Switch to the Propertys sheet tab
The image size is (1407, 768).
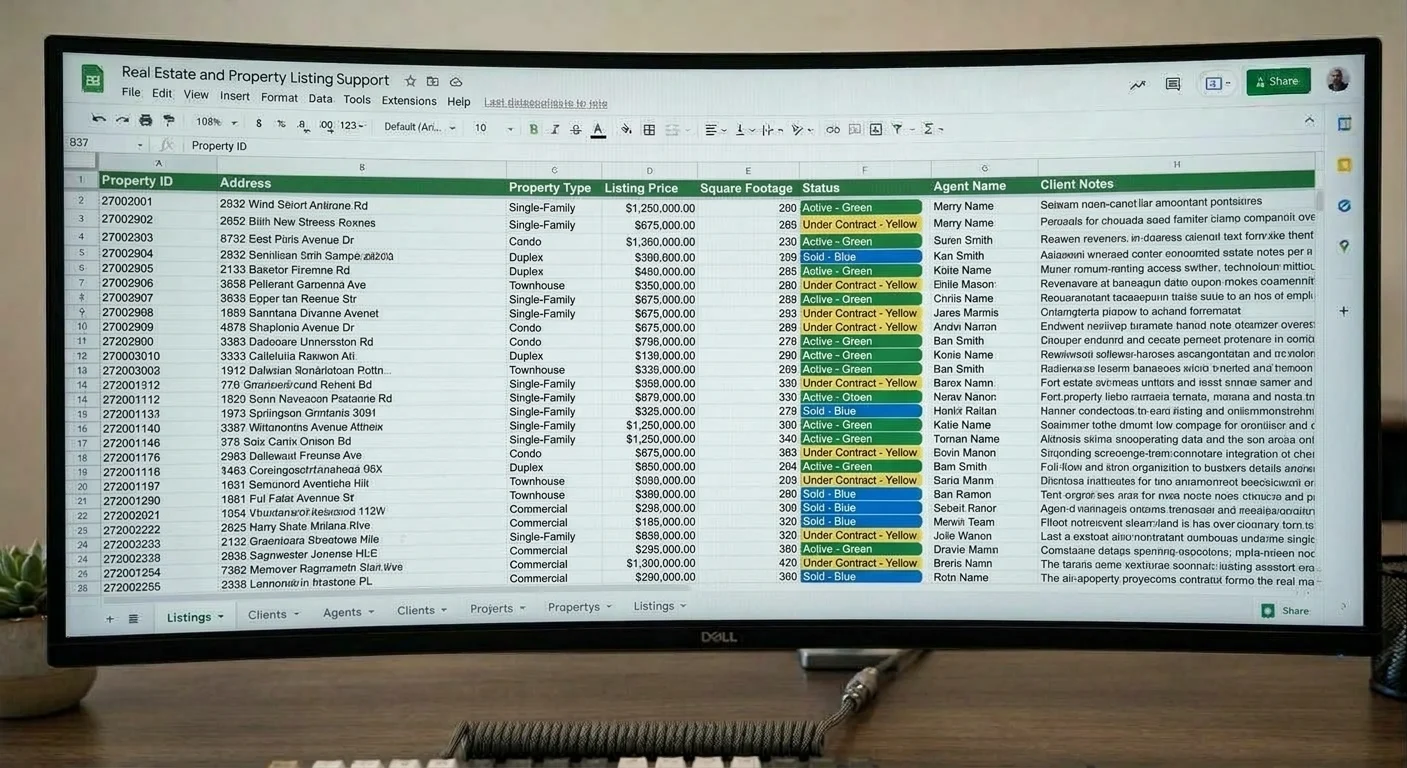coord(580,607)
